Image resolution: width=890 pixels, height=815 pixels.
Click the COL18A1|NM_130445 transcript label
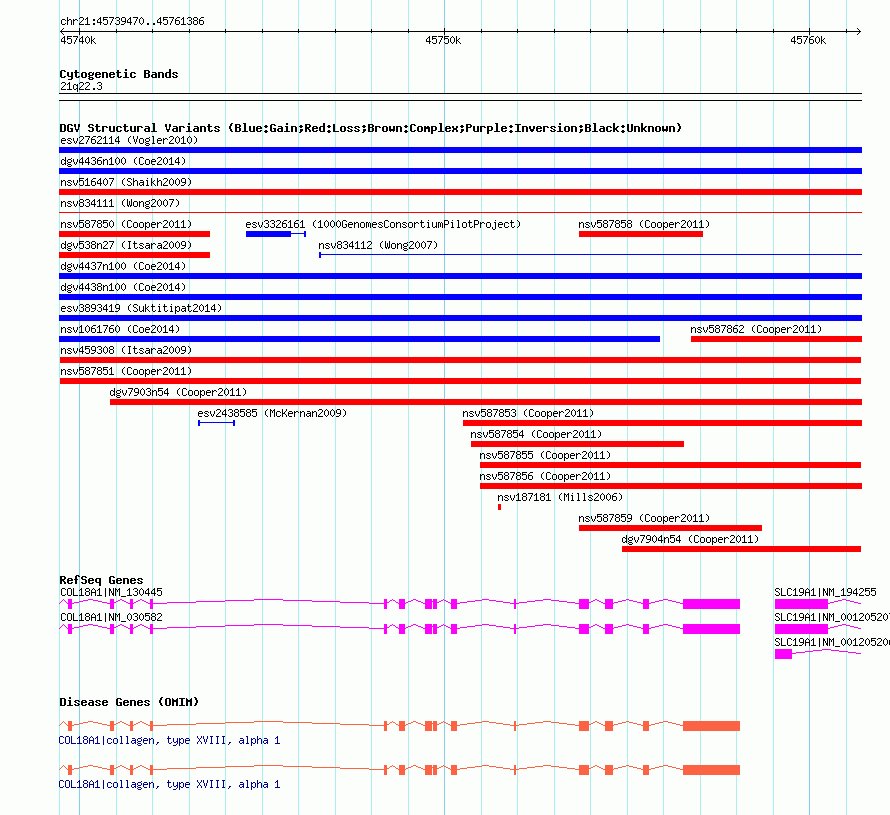(x=111, y=592)
